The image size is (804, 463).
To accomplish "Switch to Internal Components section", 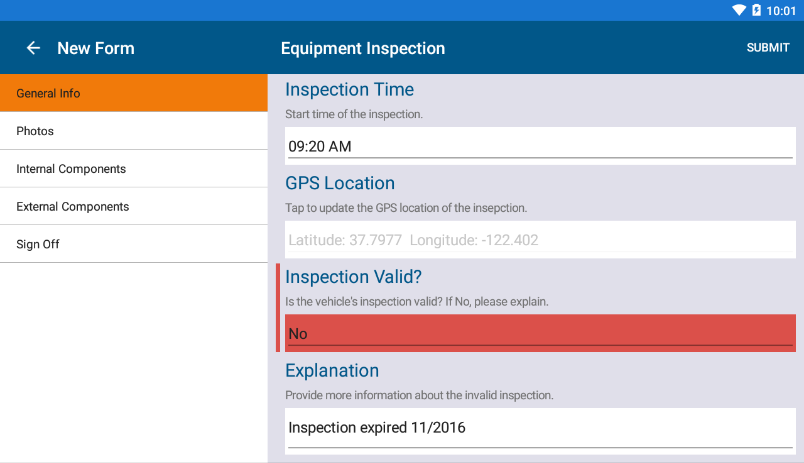I will point(134,169).
